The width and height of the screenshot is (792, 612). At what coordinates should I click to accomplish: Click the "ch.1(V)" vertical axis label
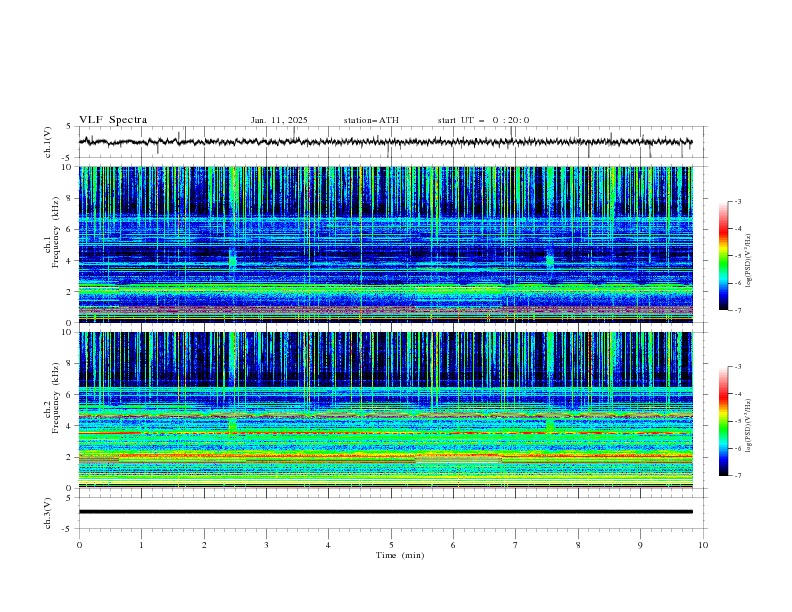click(48, 142)
